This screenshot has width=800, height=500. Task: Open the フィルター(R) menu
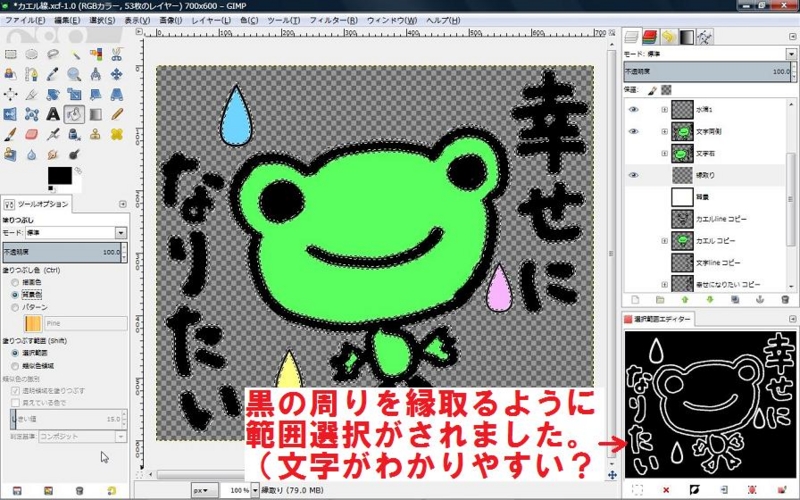334,20
